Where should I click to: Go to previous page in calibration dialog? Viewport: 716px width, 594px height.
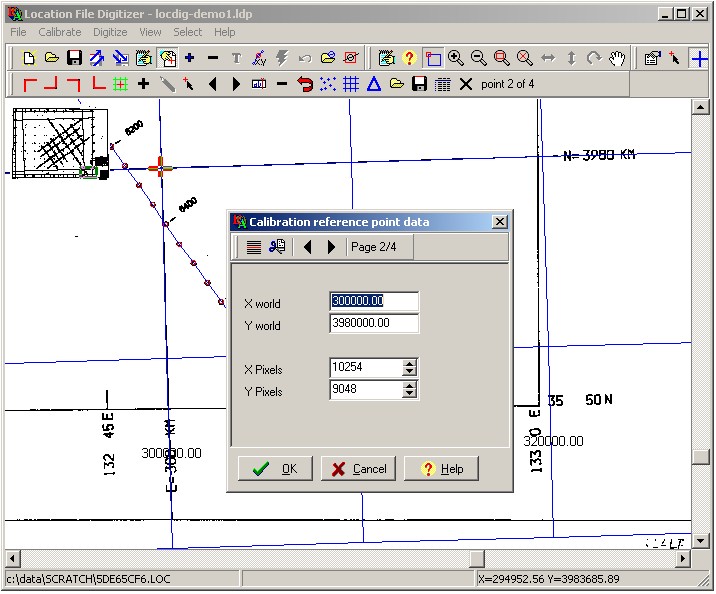308,247
